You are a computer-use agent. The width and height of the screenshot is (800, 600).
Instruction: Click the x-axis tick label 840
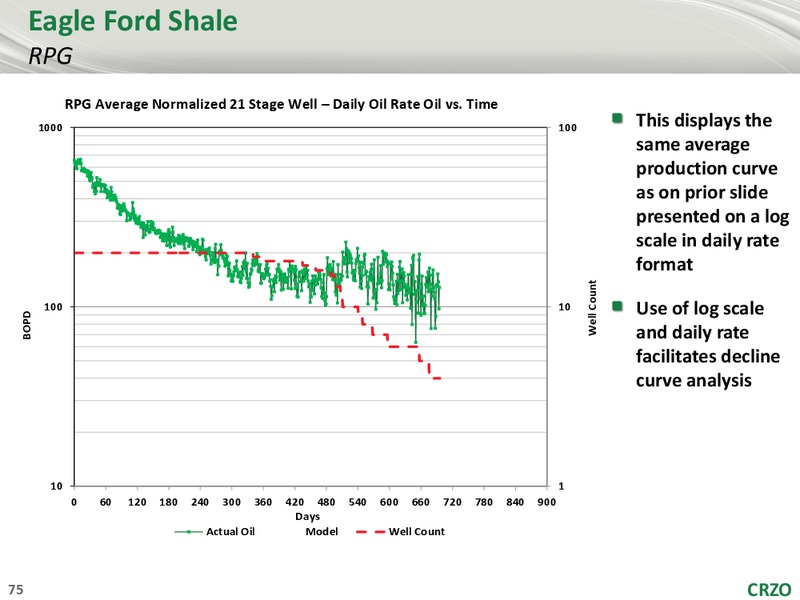click(x=515, y=502)
